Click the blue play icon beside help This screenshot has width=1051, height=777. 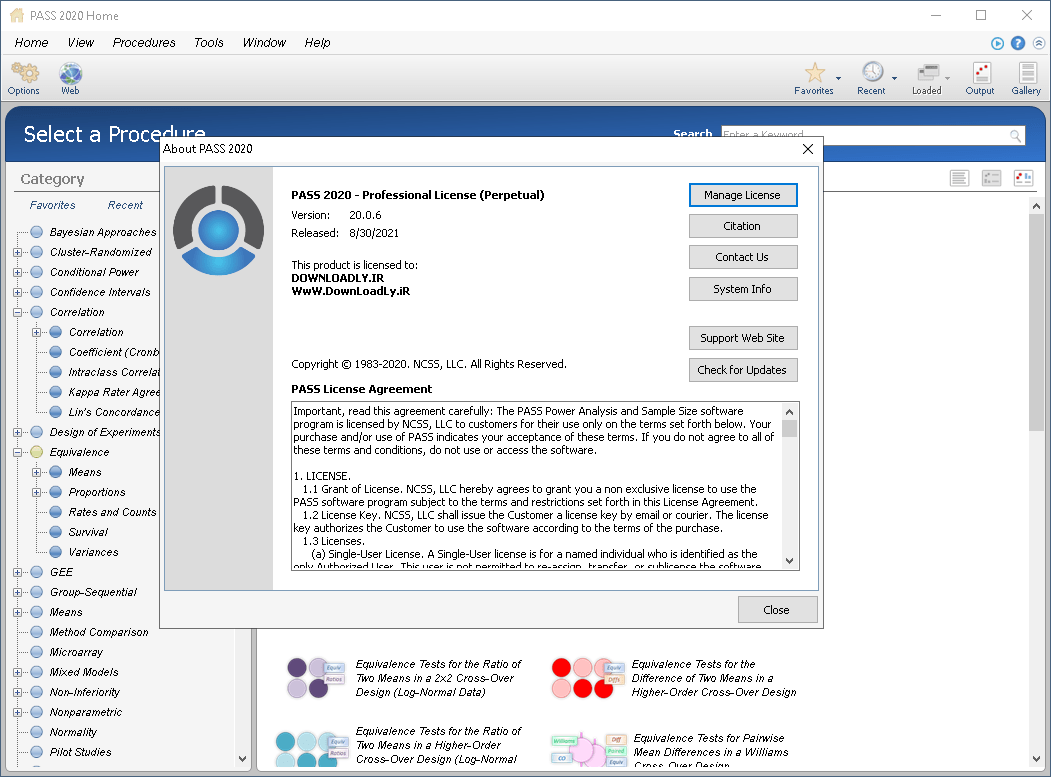997,43
